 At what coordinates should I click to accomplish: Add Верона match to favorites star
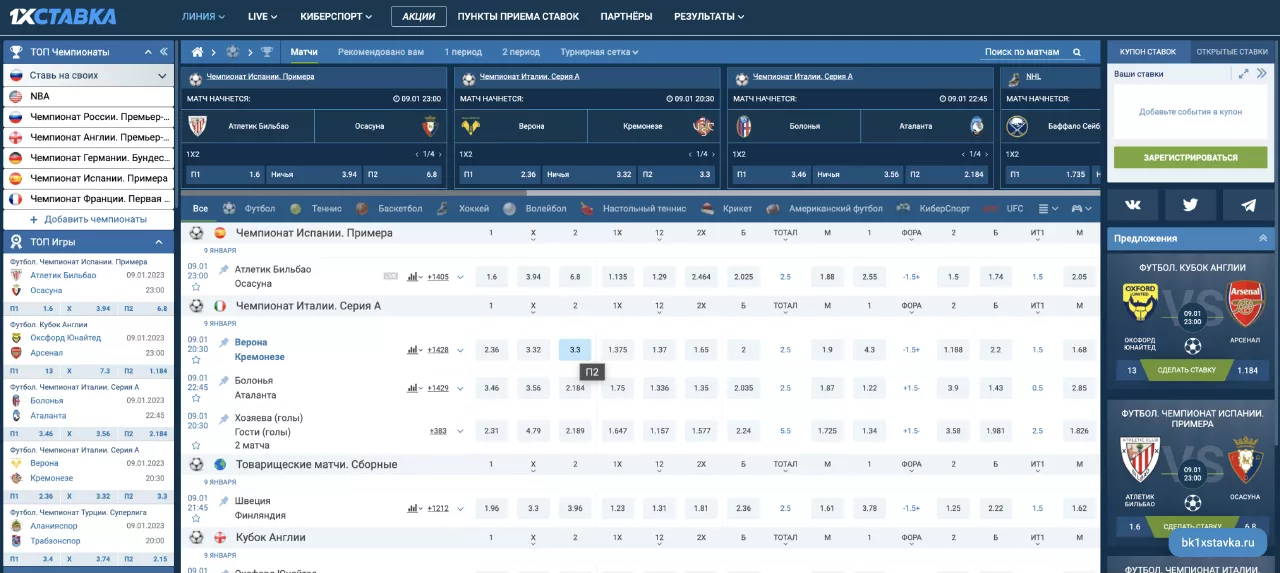[x=196, y=360]
